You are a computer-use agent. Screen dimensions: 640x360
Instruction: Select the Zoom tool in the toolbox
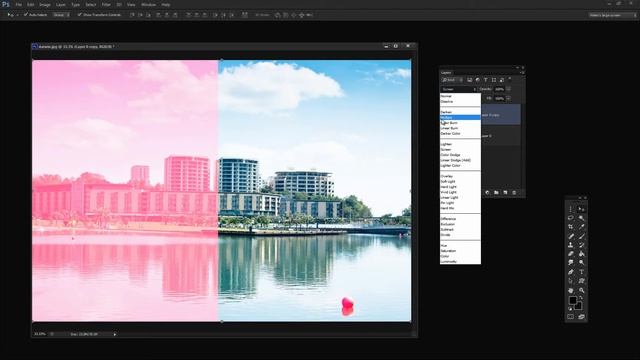coord(582,290)
